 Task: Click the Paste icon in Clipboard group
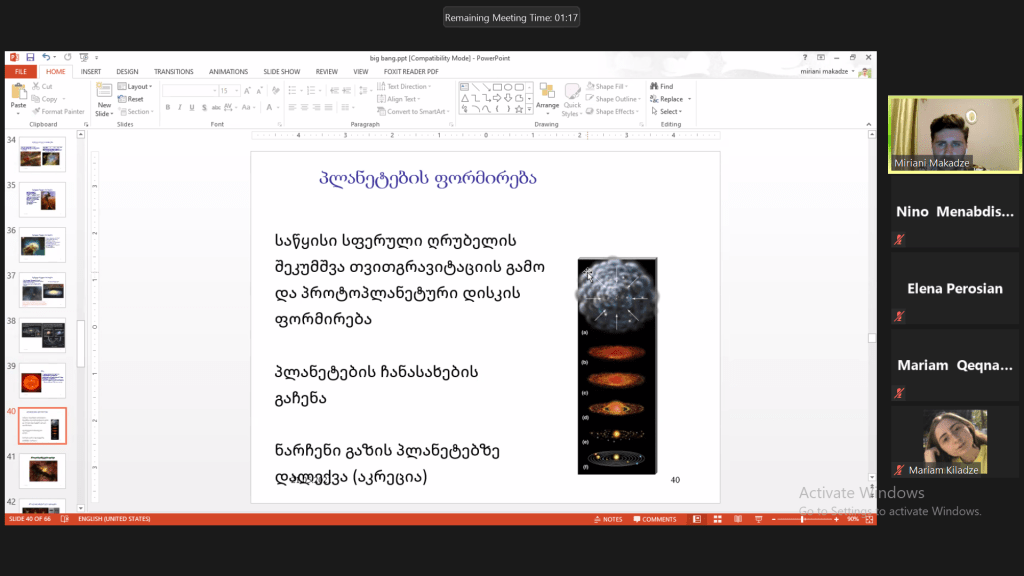pyautogui.click(x=18, y=94)
